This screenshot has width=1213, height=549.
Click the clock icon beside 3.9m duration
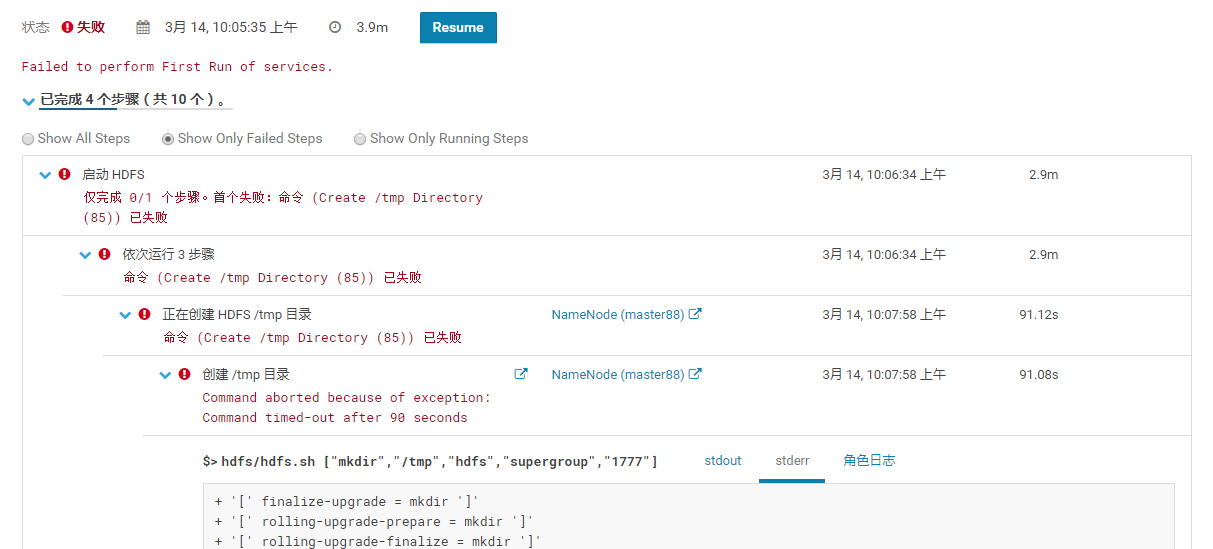point(335,28)
